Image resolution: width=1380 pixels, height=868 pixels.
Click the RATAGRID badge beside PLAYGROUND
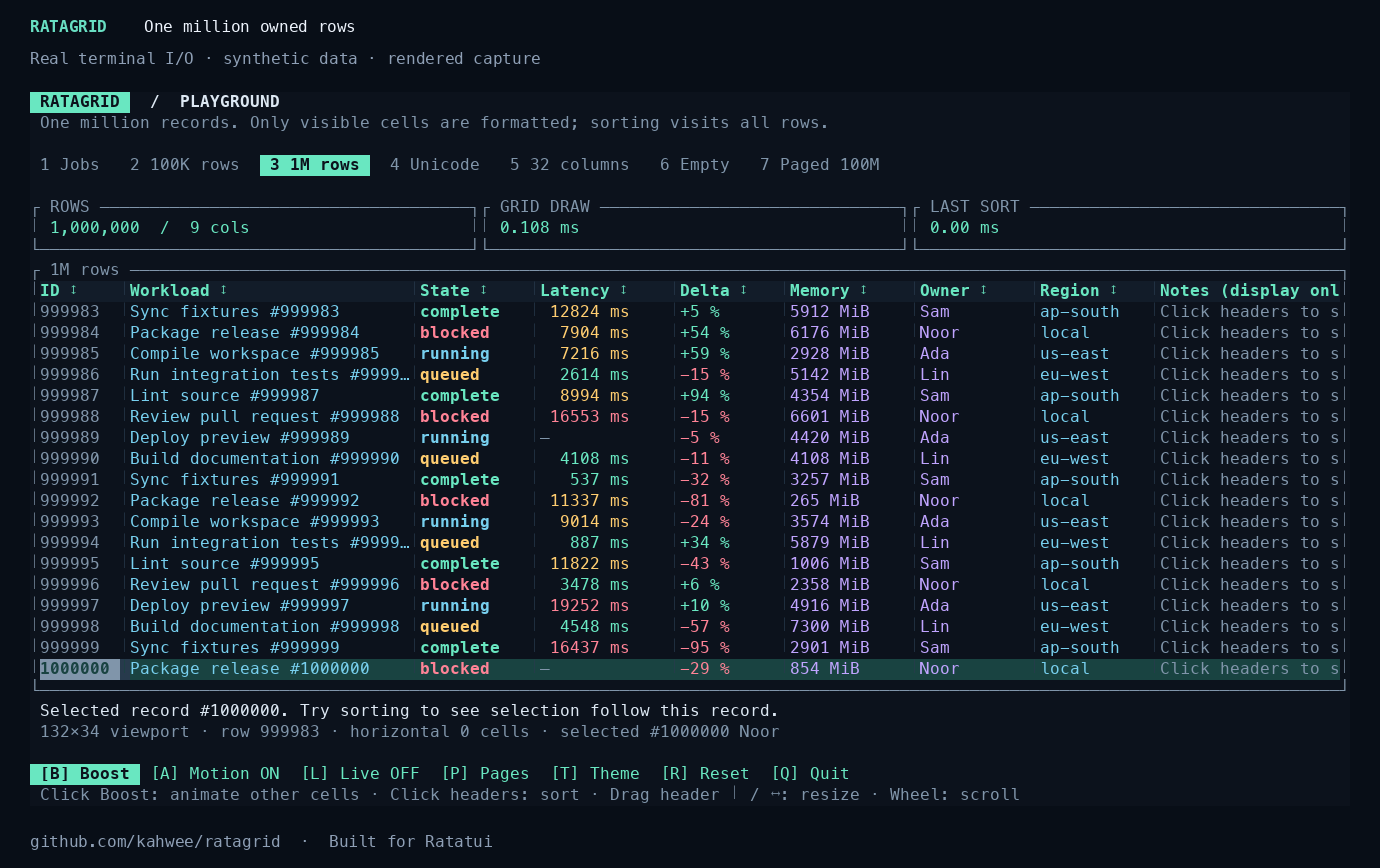click(80, 101)
